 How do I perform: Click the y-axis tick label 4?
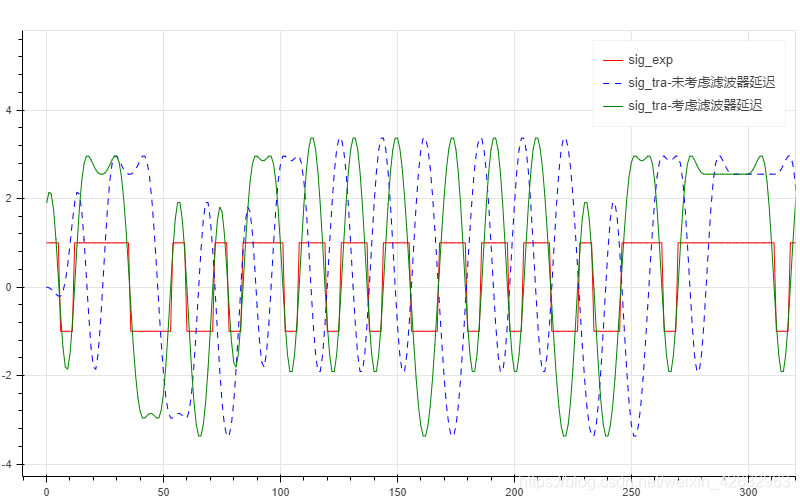(9, 110)
